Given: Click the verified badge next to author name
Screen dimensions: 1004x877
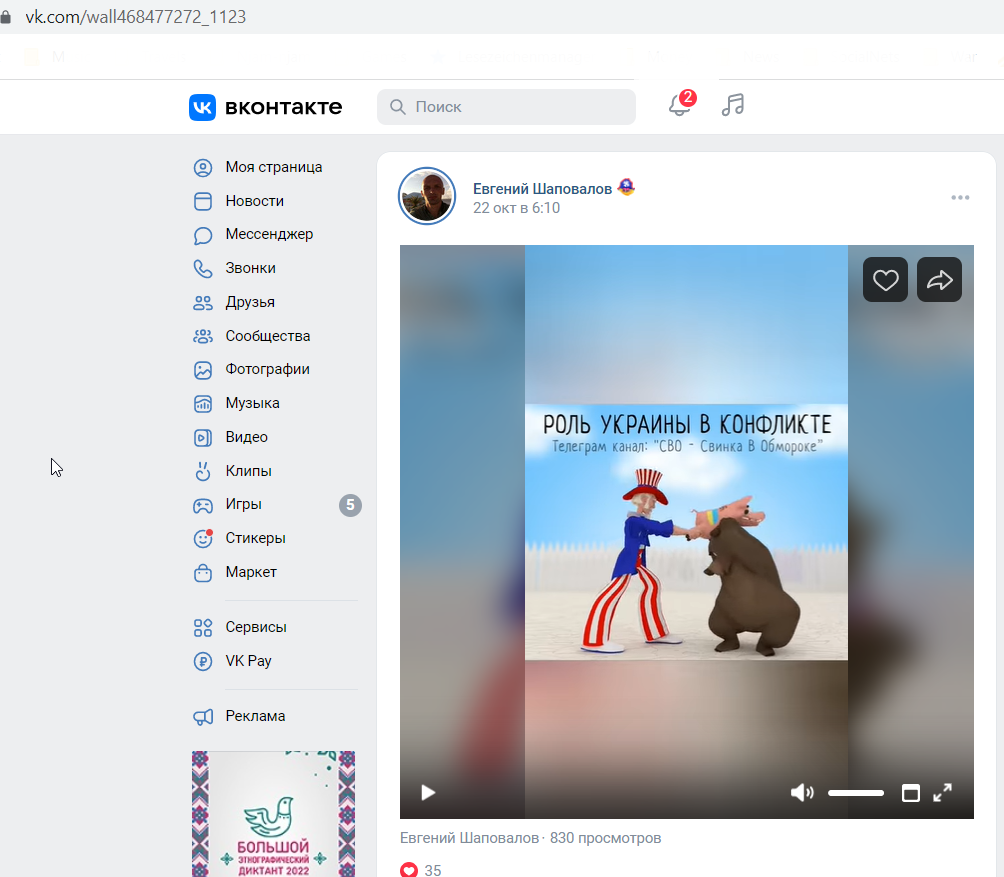Looking at the screenshot, I should (x=626, y=188).
